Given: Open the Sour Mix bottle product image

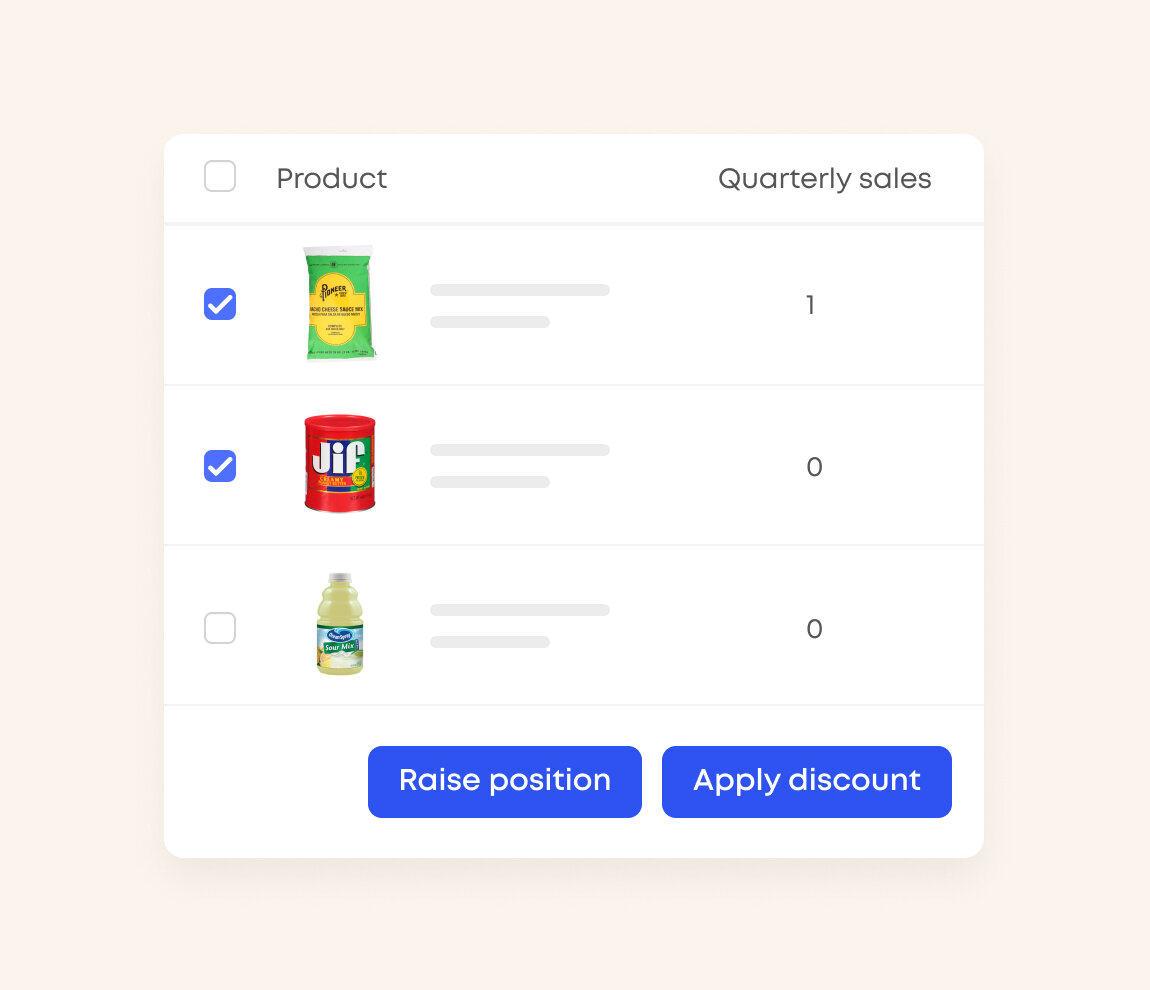Looking at the screenshot, I should [340, 624].
